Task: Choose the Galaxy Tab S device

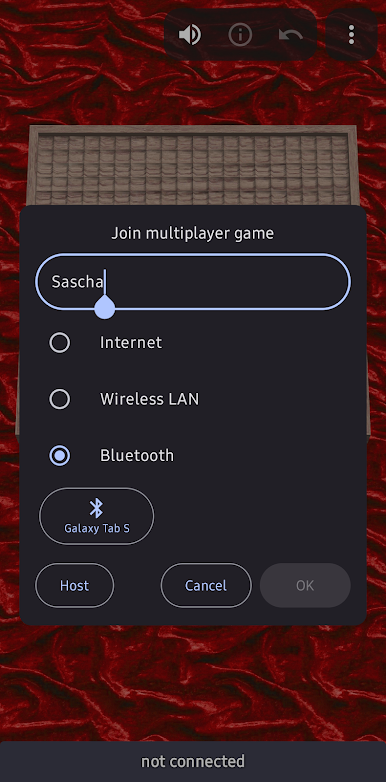Action: point(97,516)
